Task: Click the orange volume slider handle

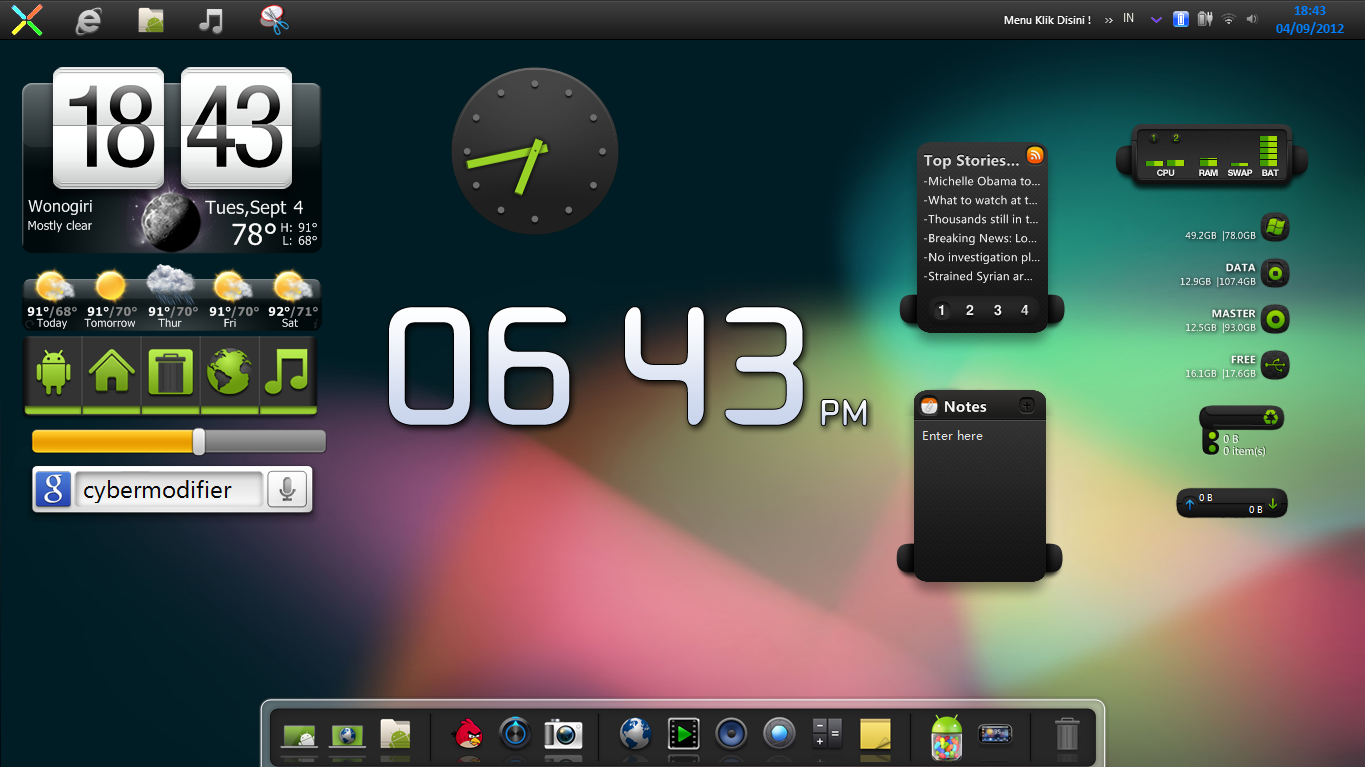Action: click(199, 441)
